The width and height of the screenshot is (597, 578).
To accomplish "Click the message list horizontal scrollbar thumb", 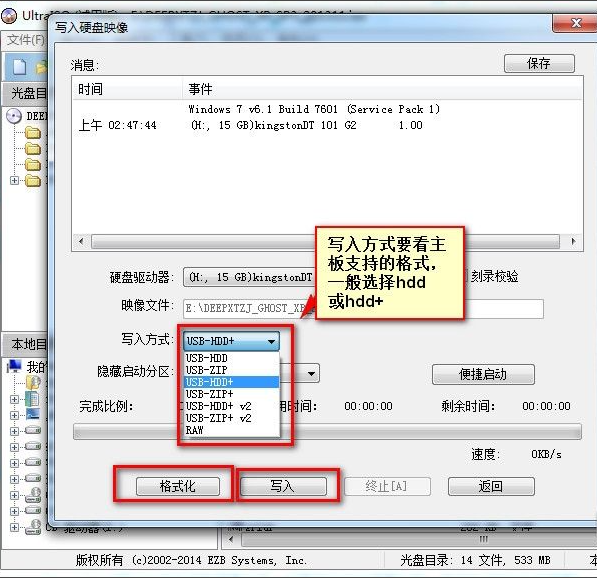I will coord(326,241).
